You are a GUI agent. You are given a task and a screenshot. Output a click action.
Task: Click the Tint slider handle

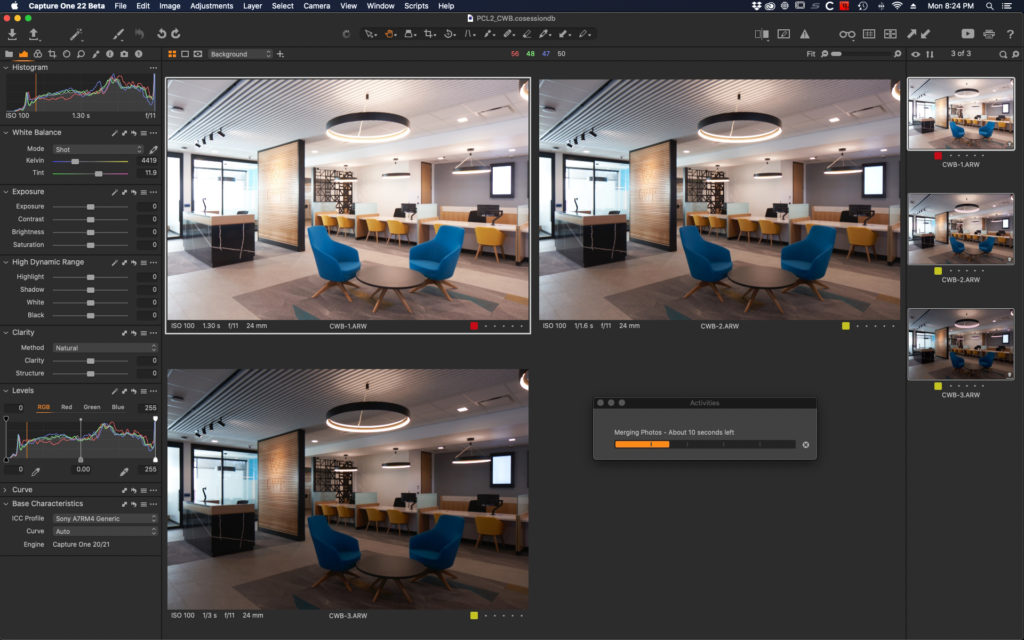pos(99,174)
